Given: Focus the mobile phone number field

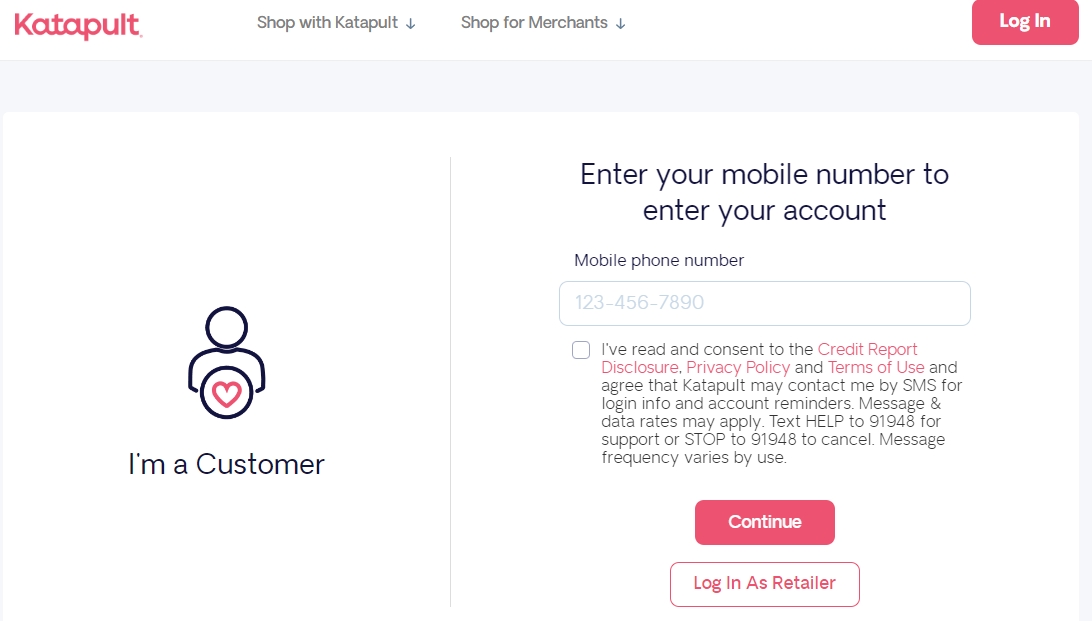Looking at the screenshot, I should [765, 303].
